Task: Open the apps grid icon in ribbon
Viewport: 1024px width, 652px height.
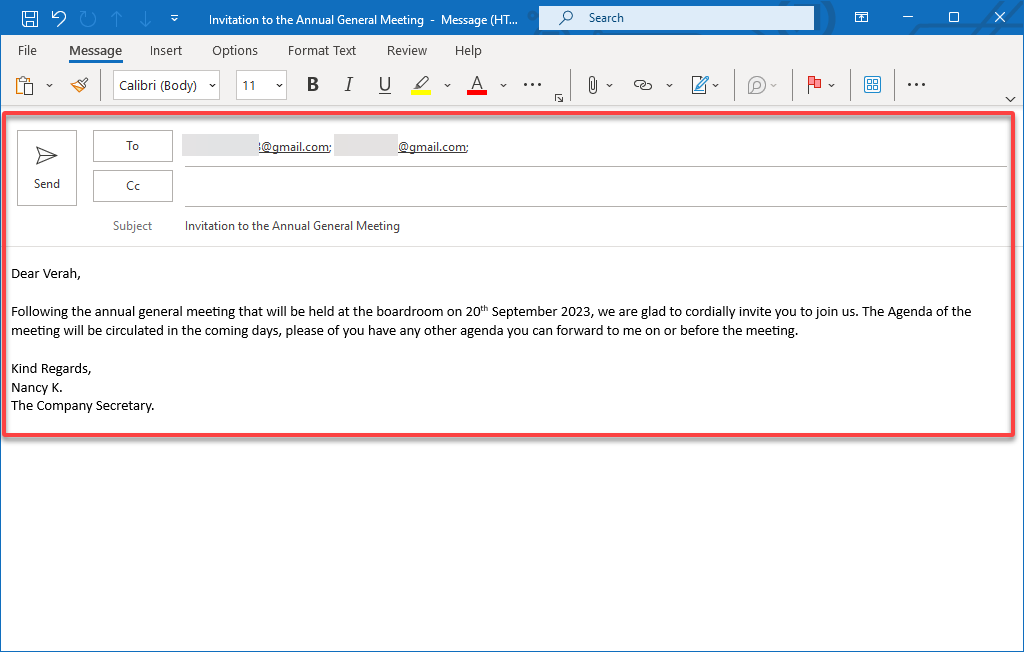Action: (x=872, y=84)
